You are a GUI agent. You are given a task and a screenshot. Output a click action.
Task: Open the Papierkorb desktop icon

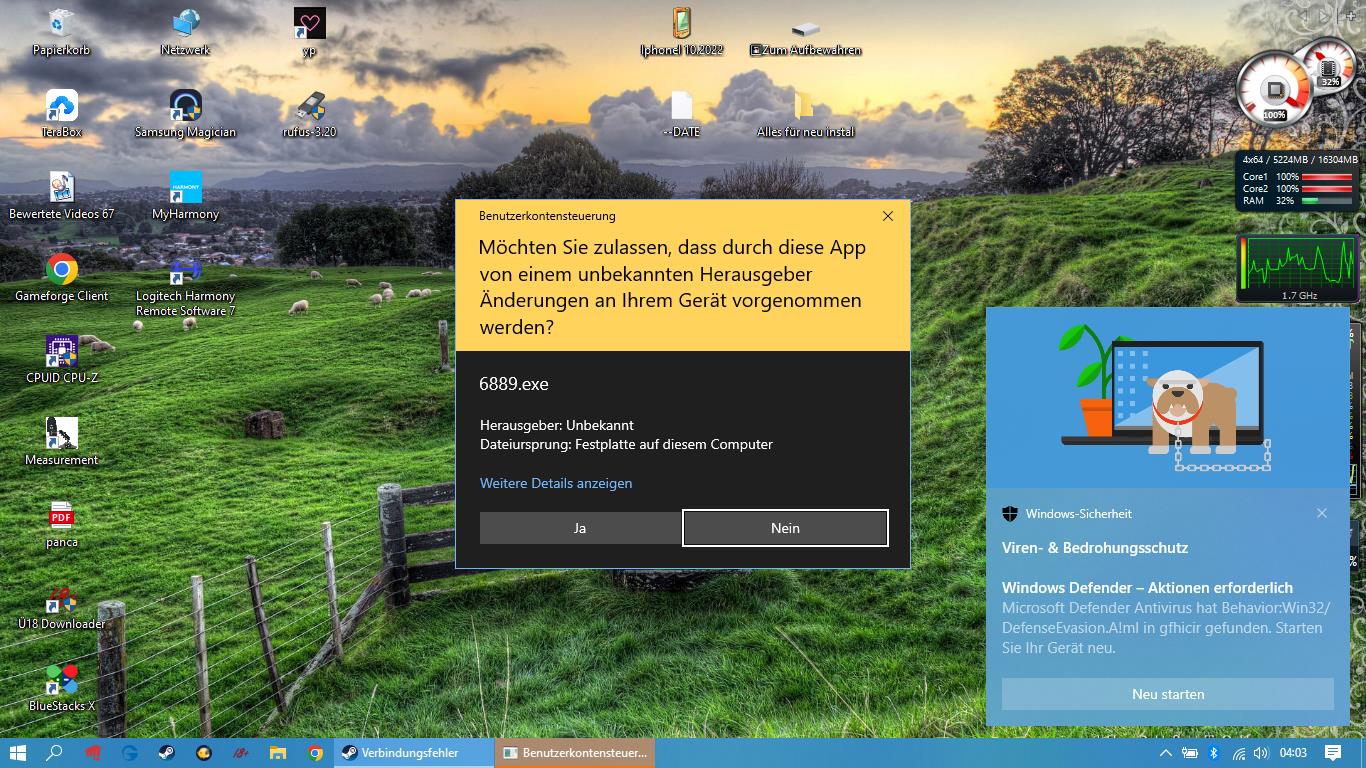pyautogui.click(x=61, y=24)
